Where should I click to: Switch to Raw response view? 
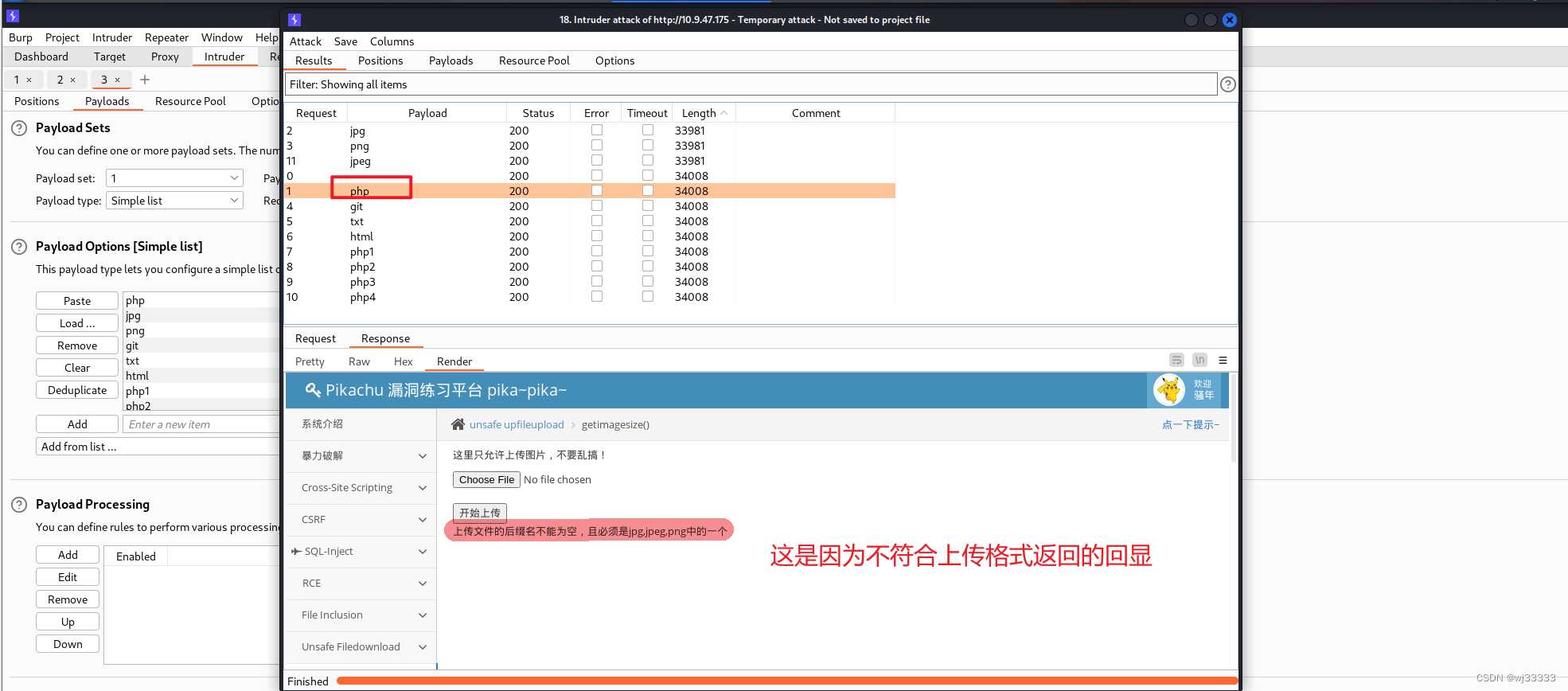pyautogui.click(x=359, y=361)
